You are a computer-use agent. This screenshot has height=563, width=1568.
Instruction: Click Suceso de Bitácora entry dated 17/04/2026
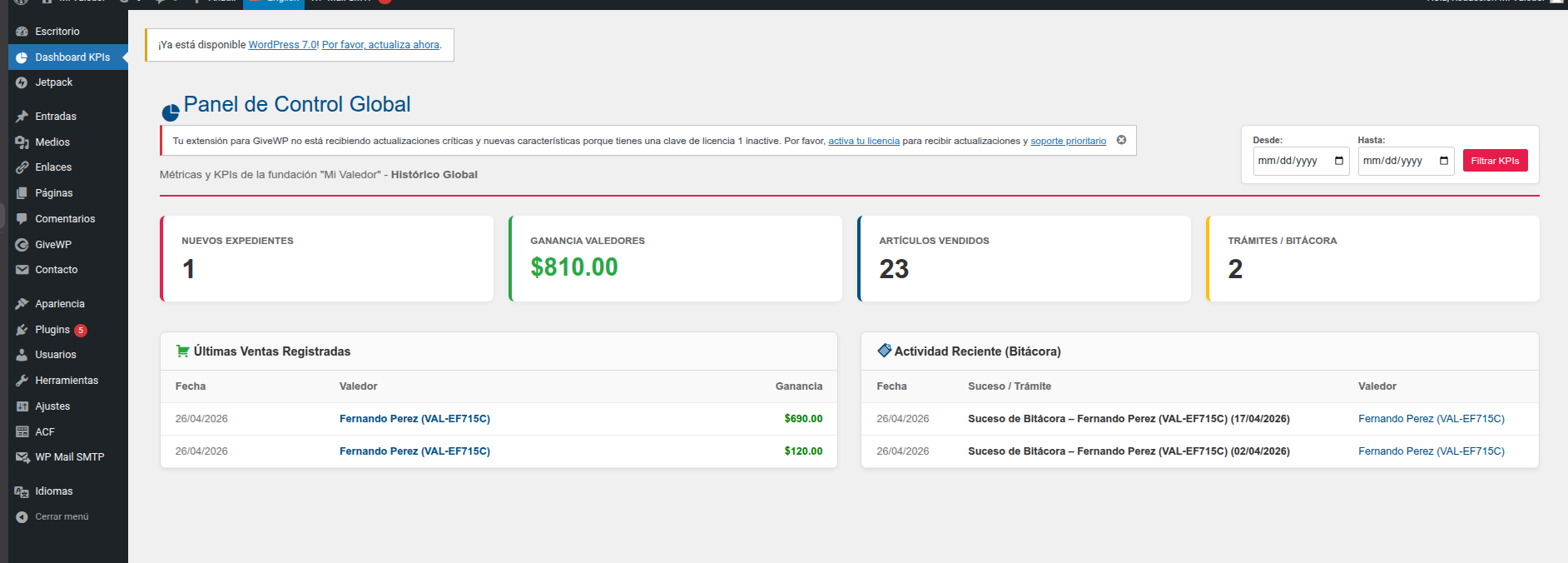tap(1129, 419)
